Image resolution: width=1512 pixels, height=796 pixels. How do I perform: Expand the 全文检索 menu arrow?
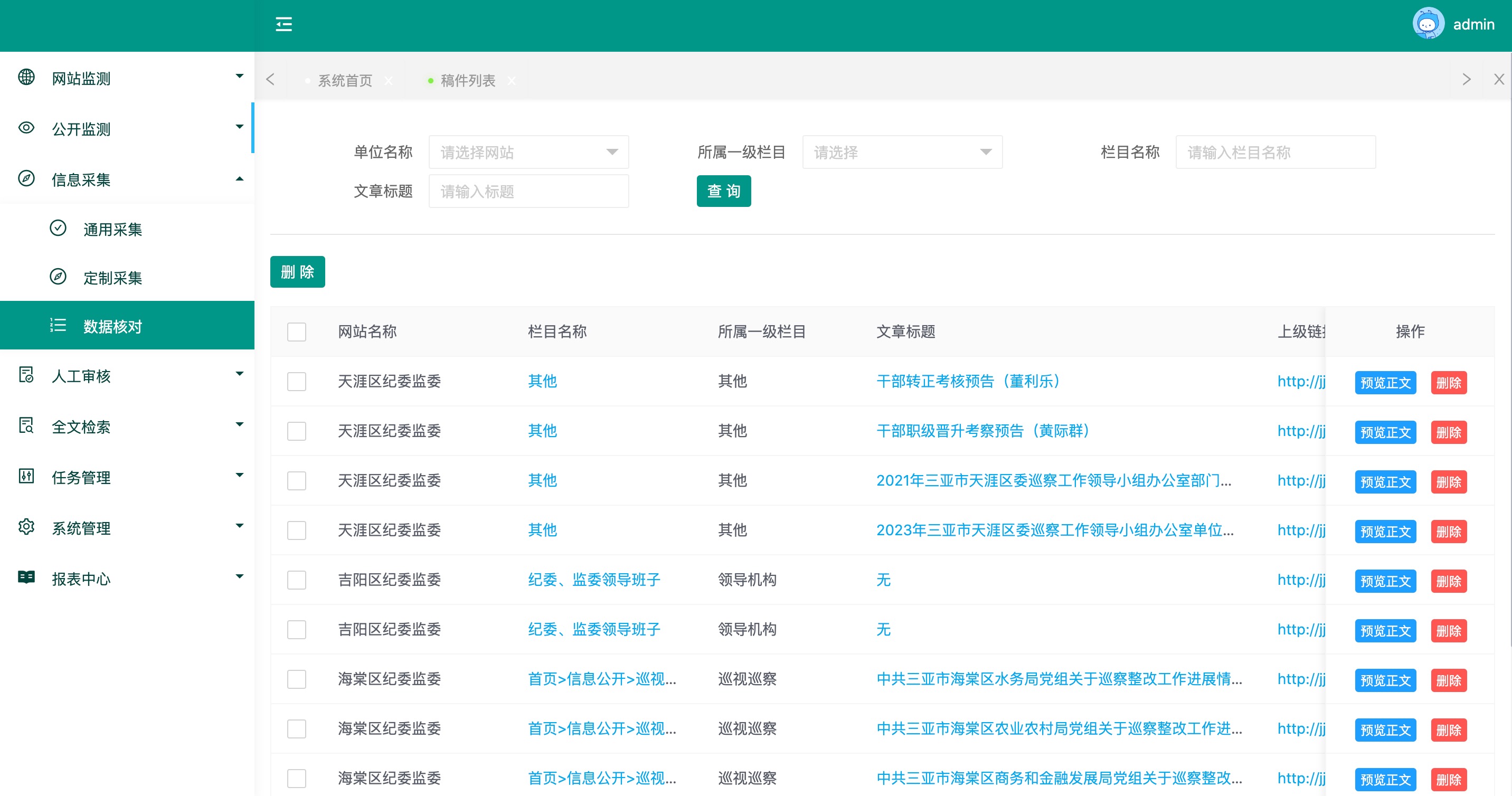click(x=240, y=424)
